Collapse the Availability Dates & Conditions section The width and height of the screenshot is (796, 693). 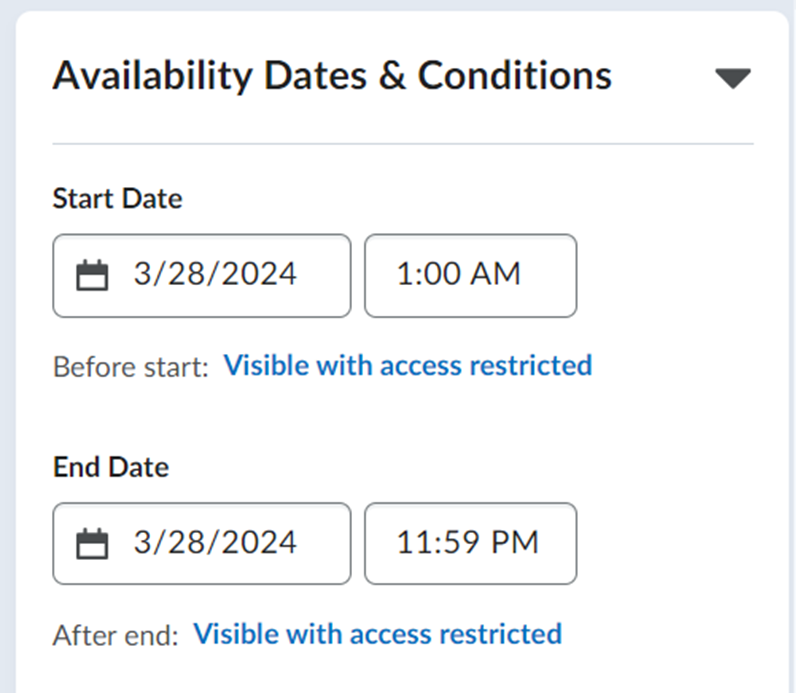(733, 78)
